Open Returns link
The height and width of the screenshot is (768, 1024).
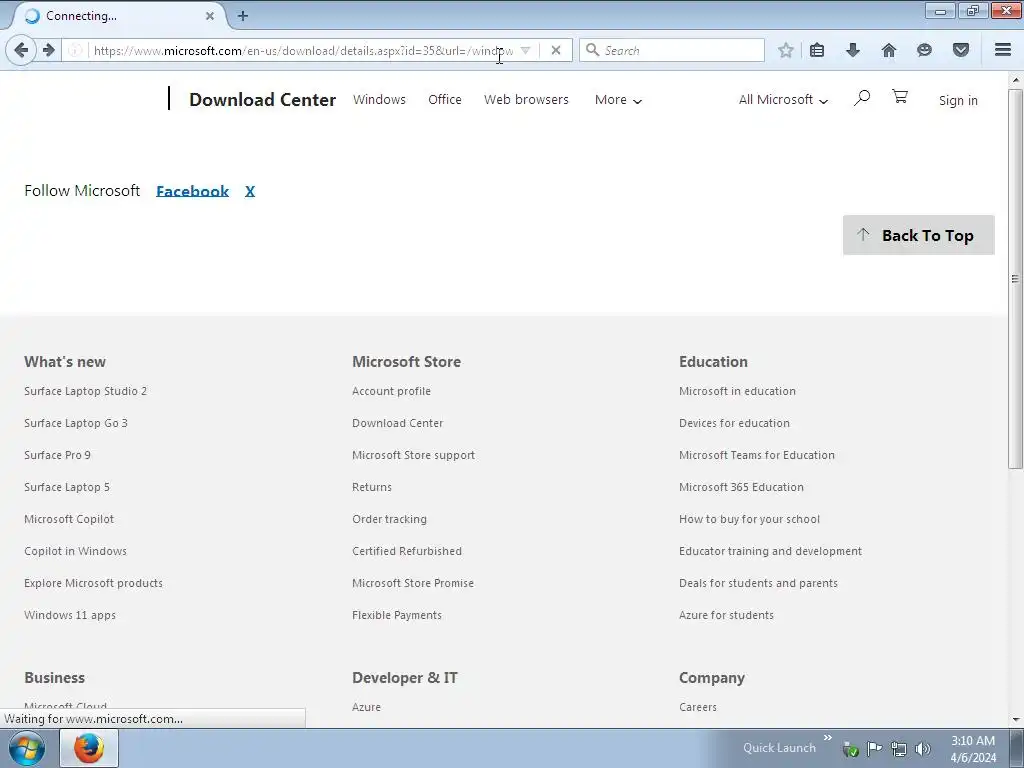pyautogui.click(x=372, y=487)
